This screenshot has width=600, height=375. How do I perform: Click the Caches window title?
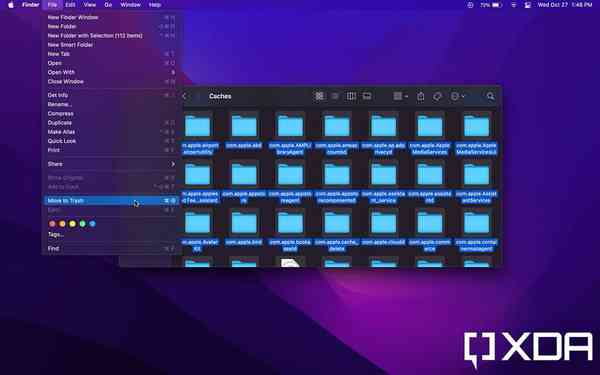click(x=220, y=96)
